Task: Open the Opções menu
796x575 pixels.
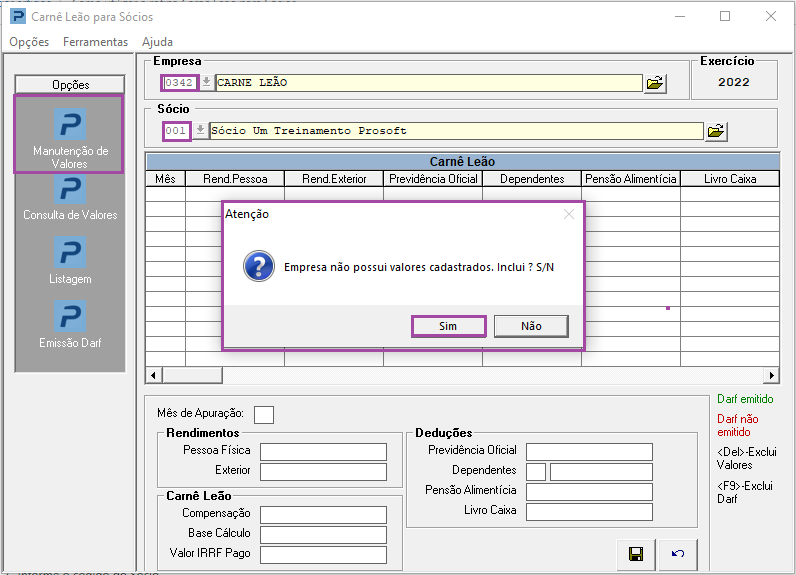Action: [29, 42]
